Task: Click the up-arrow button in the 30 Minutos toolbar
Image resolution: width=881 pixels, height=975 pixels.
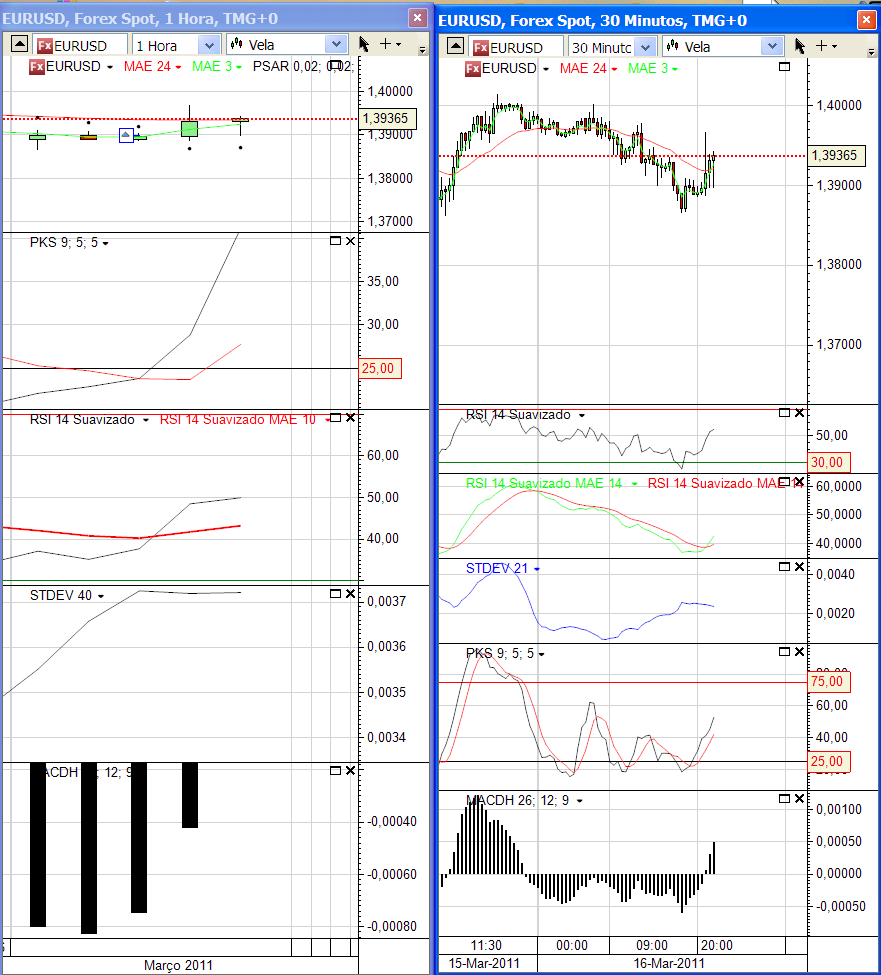Action: (455, 46)
